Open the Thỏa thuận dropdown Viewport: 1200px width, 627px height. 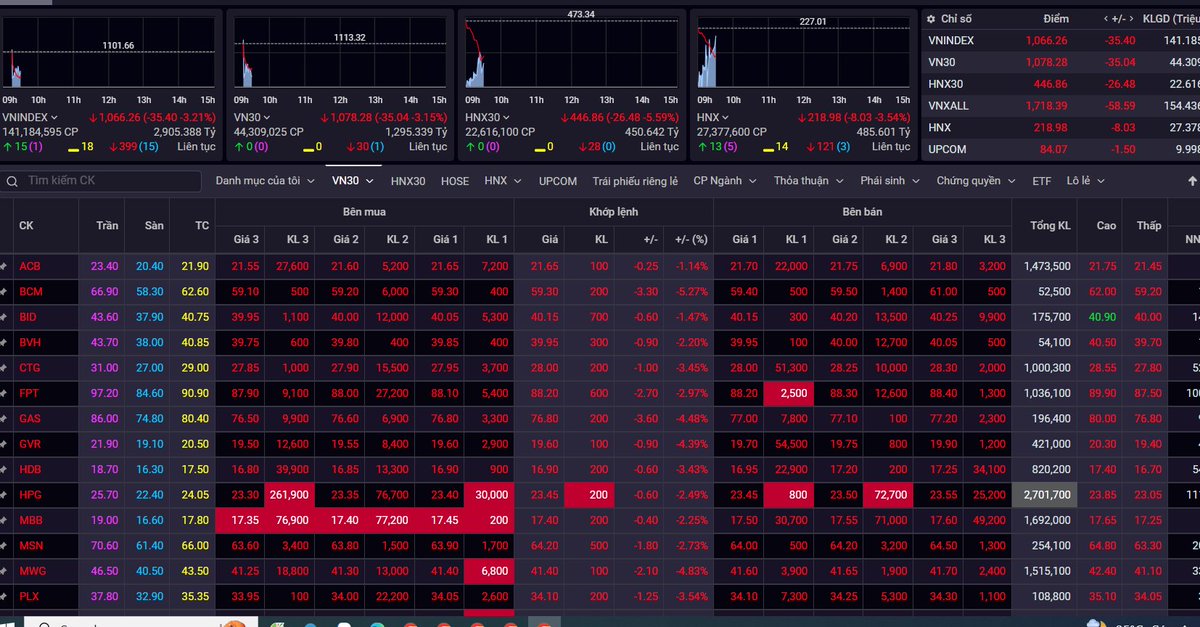coord(807,181)
